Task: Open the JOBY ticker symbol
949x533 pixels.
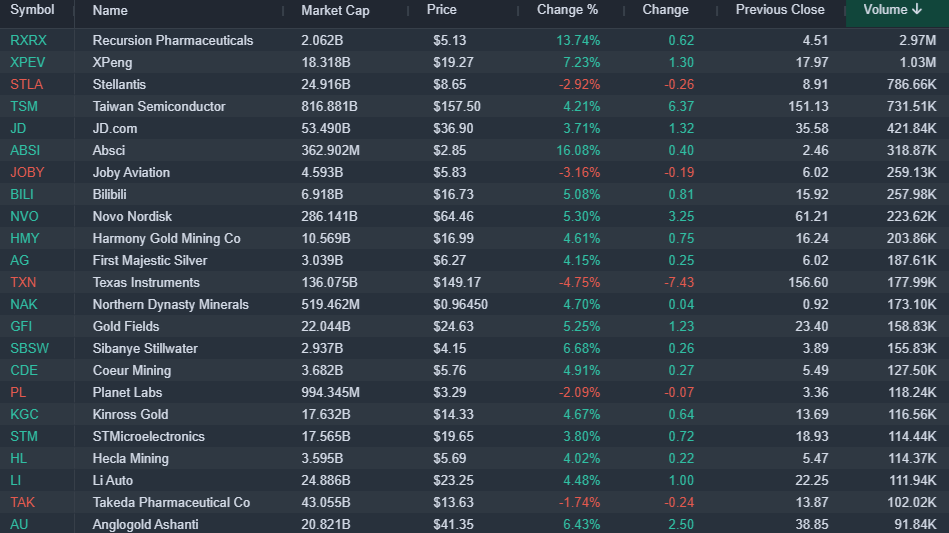Action: point(27,172)
